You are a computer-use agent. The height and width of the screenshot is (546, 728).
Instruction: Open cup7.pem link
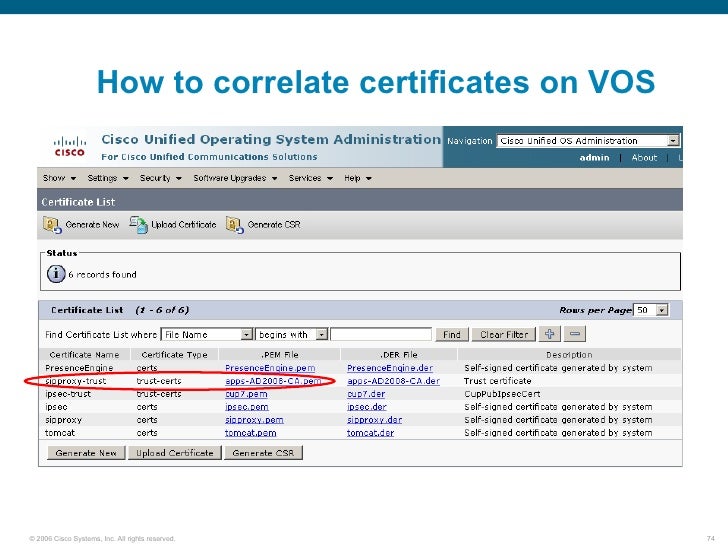tap(246, 394)
